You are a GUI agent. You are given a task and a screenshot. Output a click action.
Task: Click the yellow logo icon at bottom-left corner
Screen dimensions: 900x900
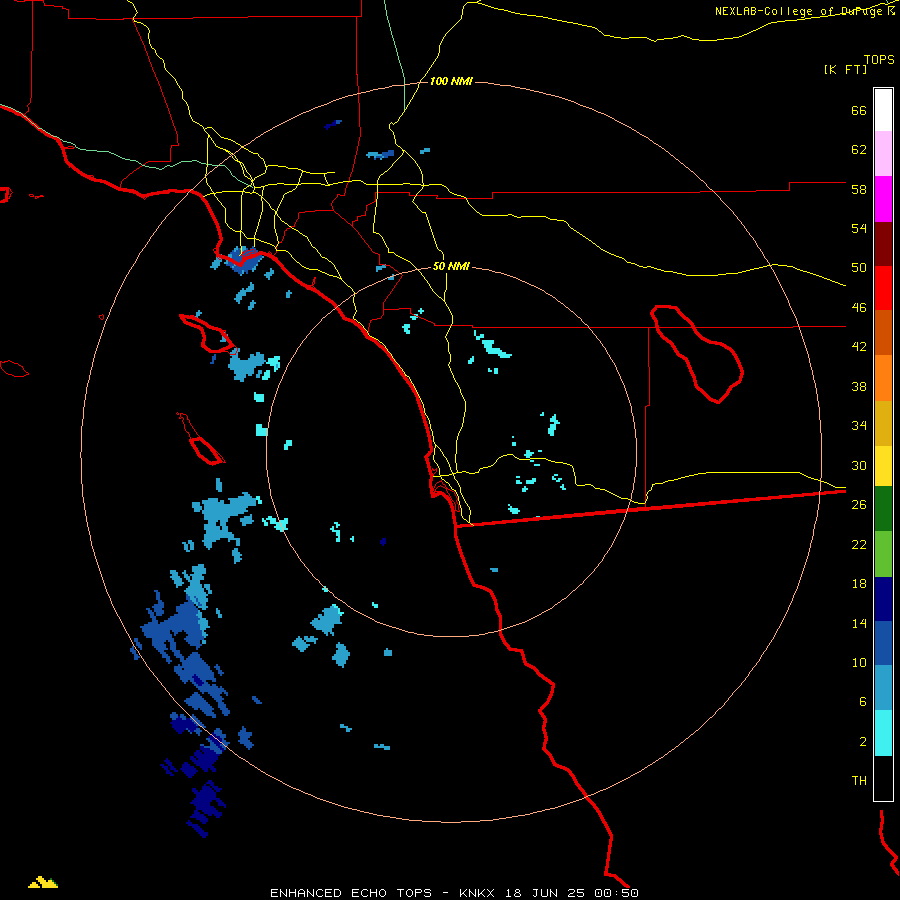43,882
